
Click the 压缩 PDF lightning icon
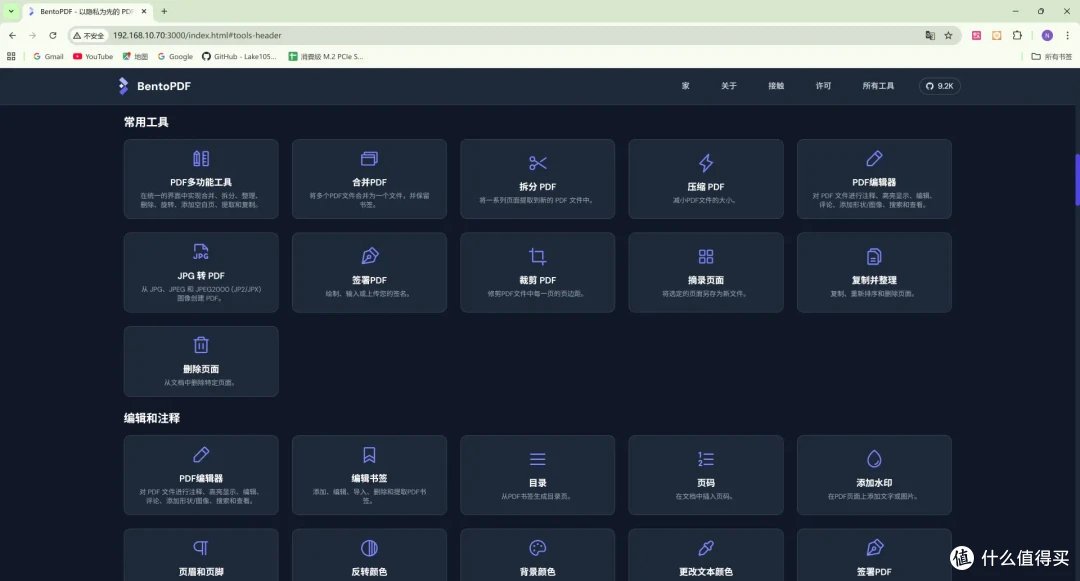point(706,163)
